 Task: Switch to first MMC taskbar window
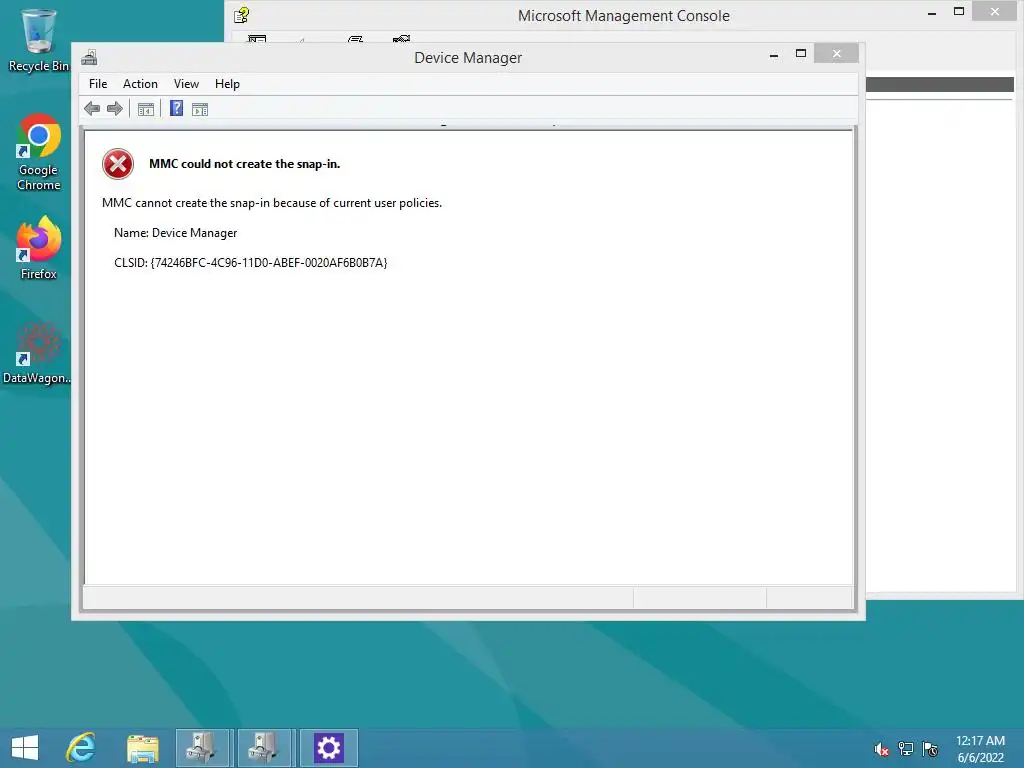click(202, 748)
